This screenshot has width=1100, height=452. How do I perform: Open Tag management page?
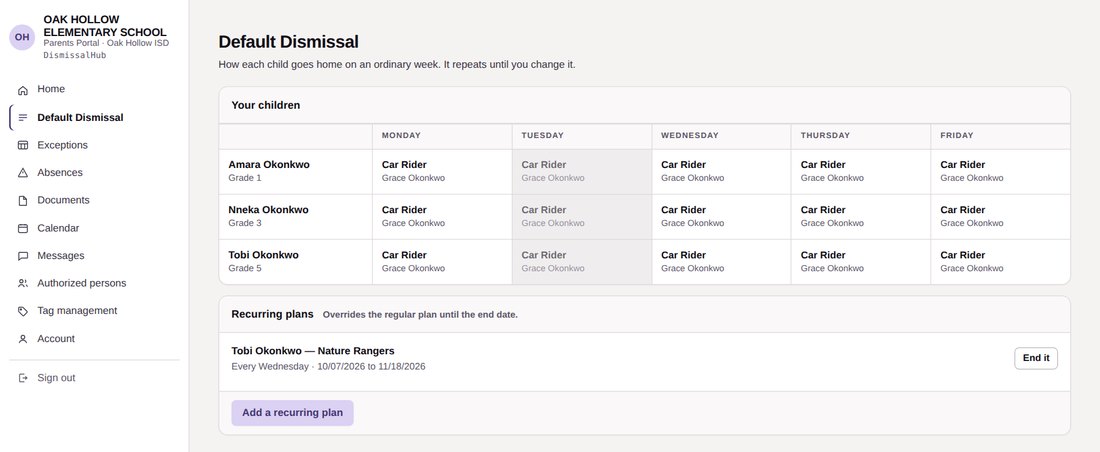click(x=94, y=311)
